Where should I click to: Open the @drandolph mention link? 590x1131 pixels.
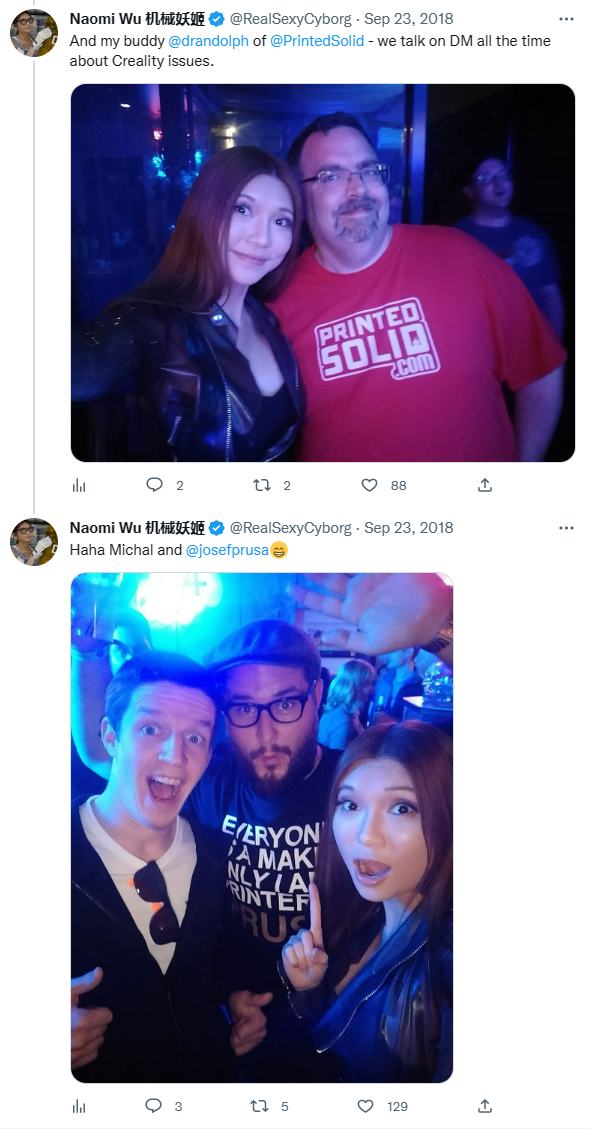click(x=208, y=41)
